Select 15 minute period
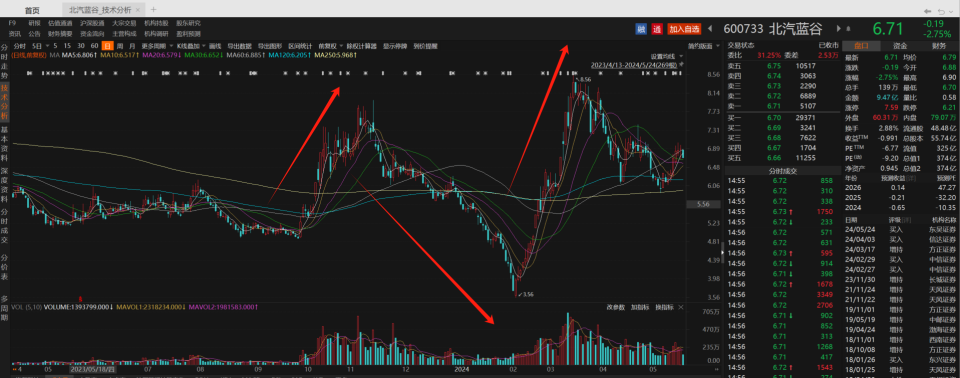The image size is (960, 378). (67, 46)
